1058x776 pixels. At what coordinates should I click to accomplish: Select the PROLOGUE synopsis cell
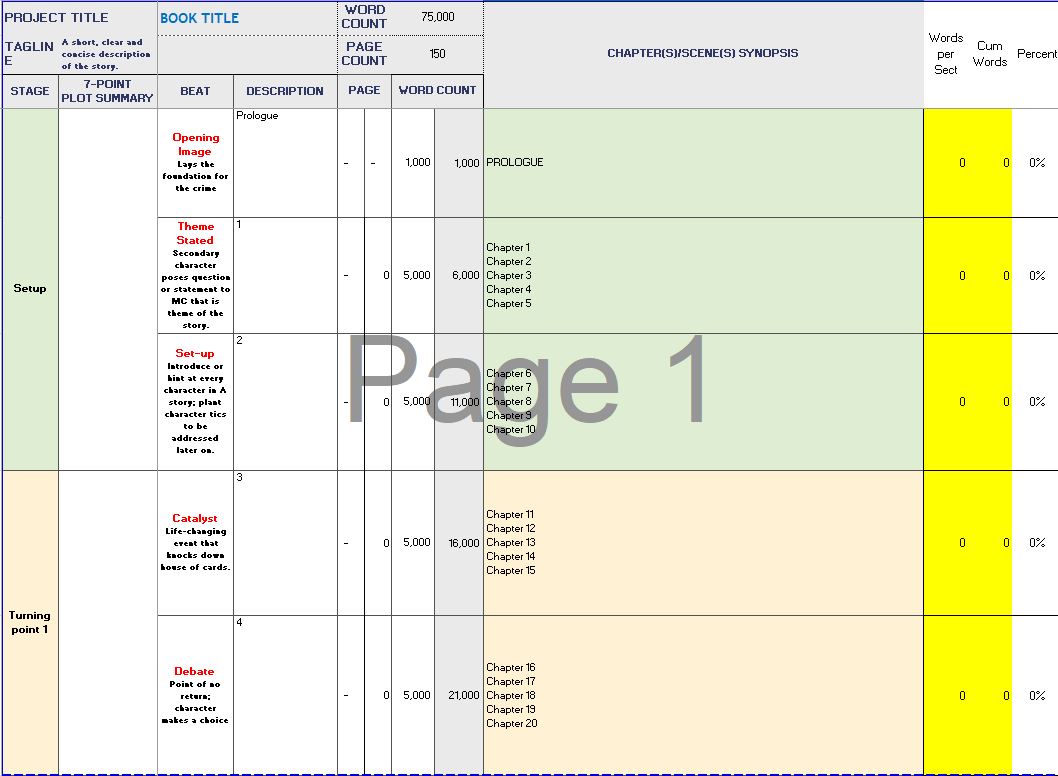point(703,163)
